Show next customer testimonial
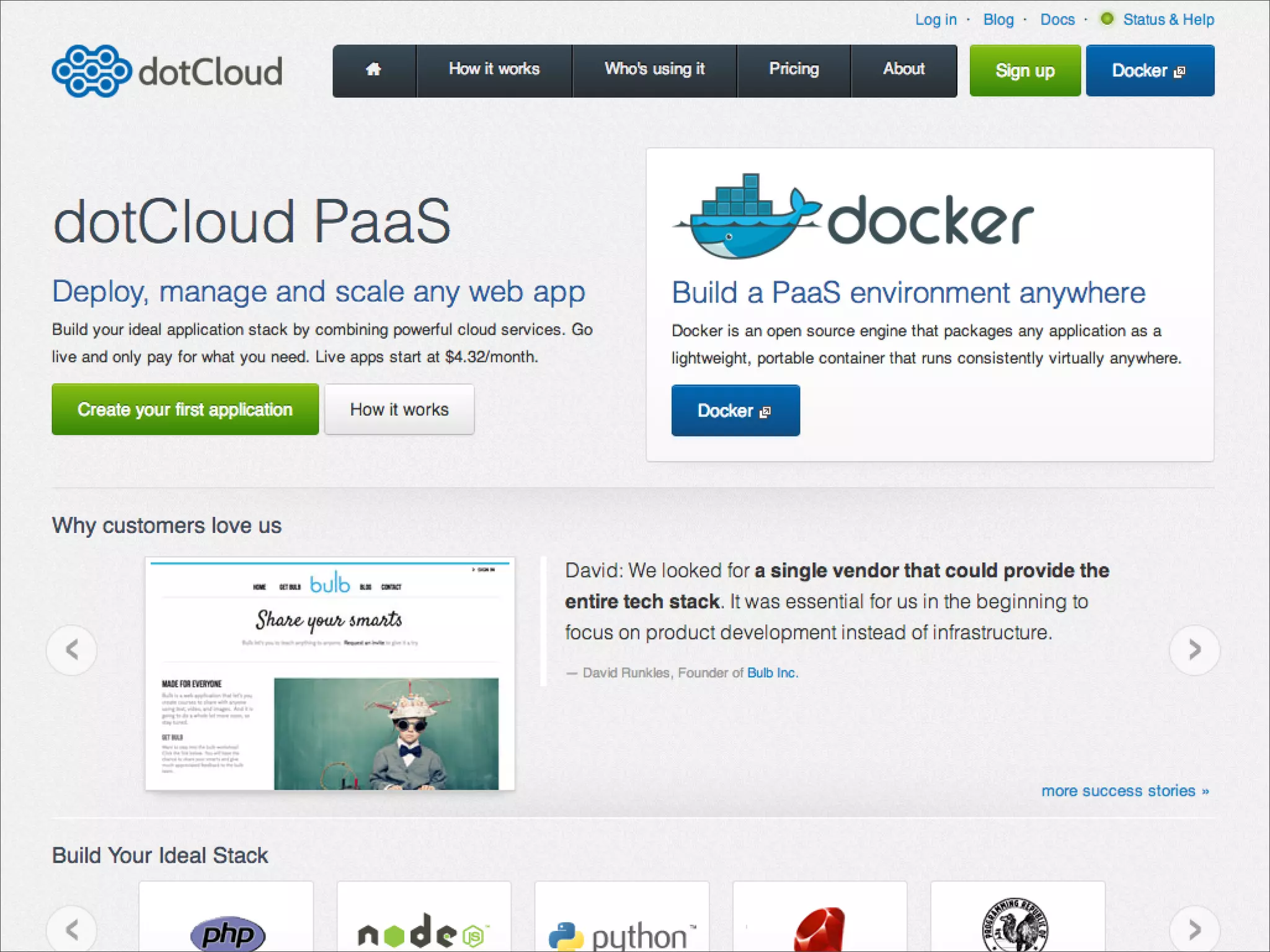 coord(1194,650)
